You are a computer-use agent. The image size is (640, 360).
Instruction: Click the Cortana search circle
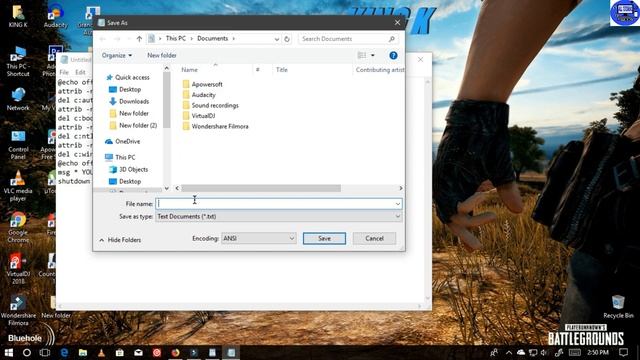[27, 352]
